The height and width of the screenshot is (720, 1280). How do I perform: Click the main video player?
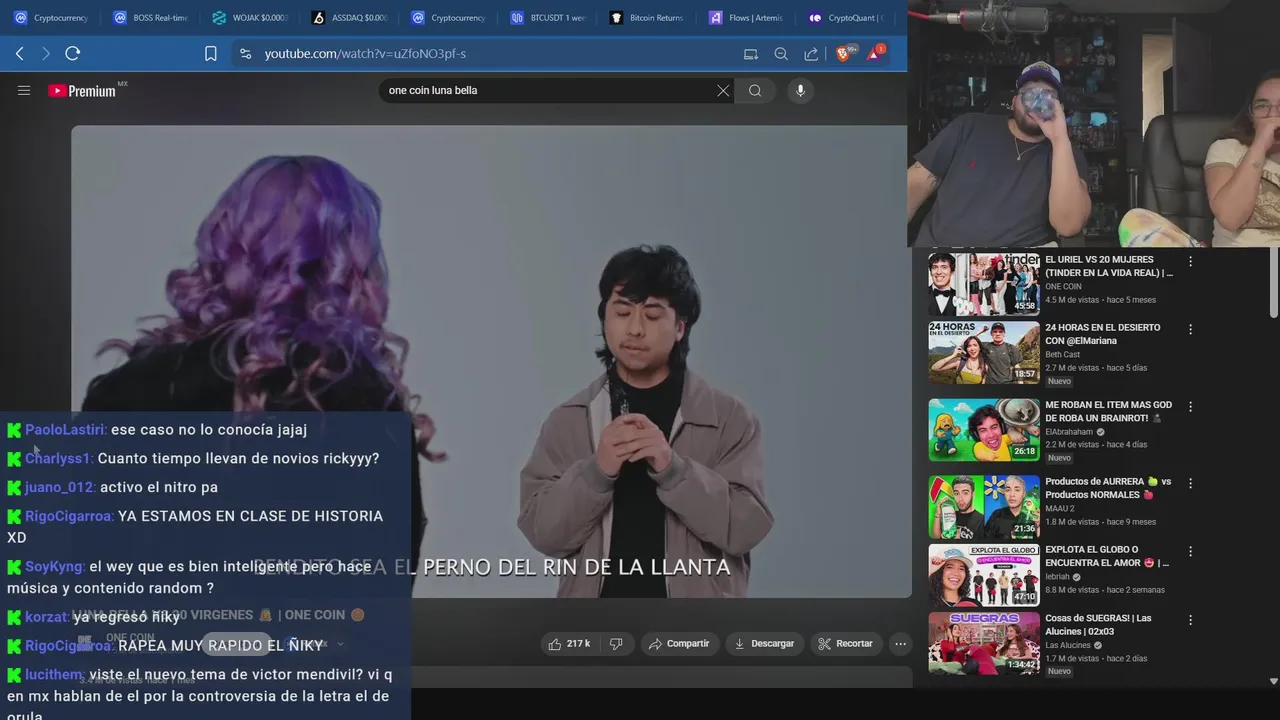pyautogui.click(x=490, y=361)
